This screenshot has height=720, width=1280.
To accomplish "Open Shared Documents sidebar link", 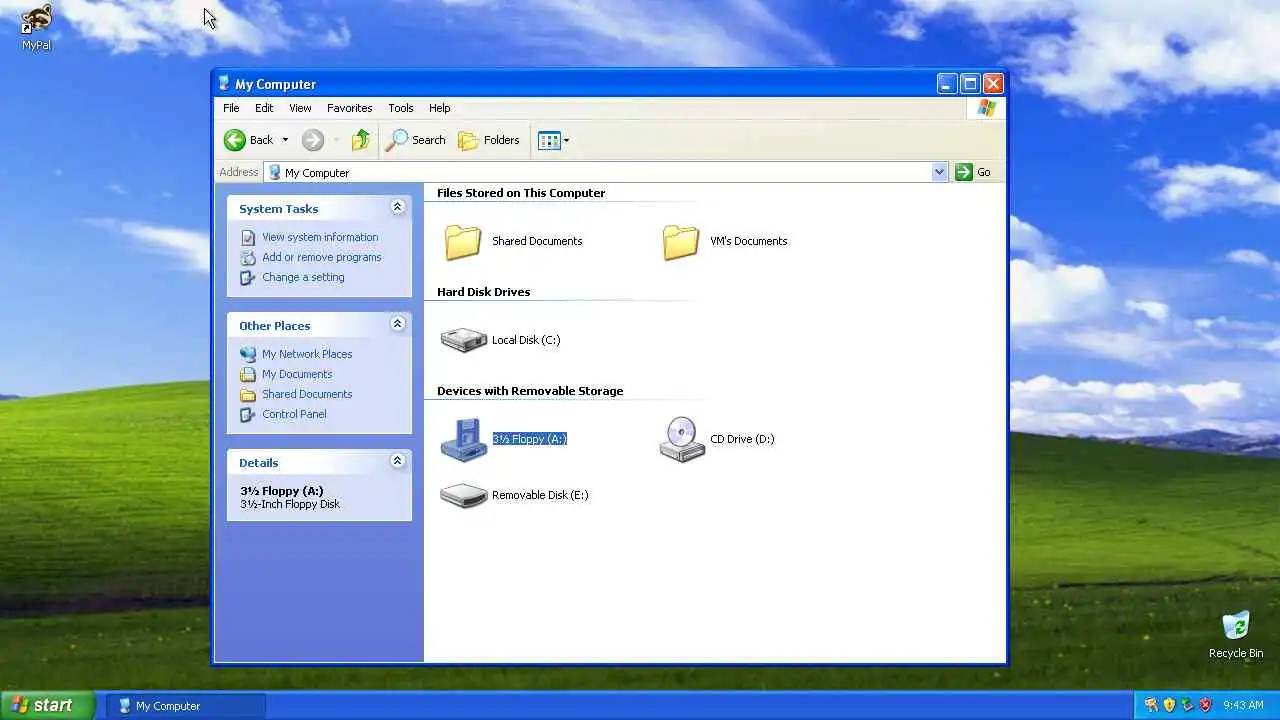I will click(307, 394).
